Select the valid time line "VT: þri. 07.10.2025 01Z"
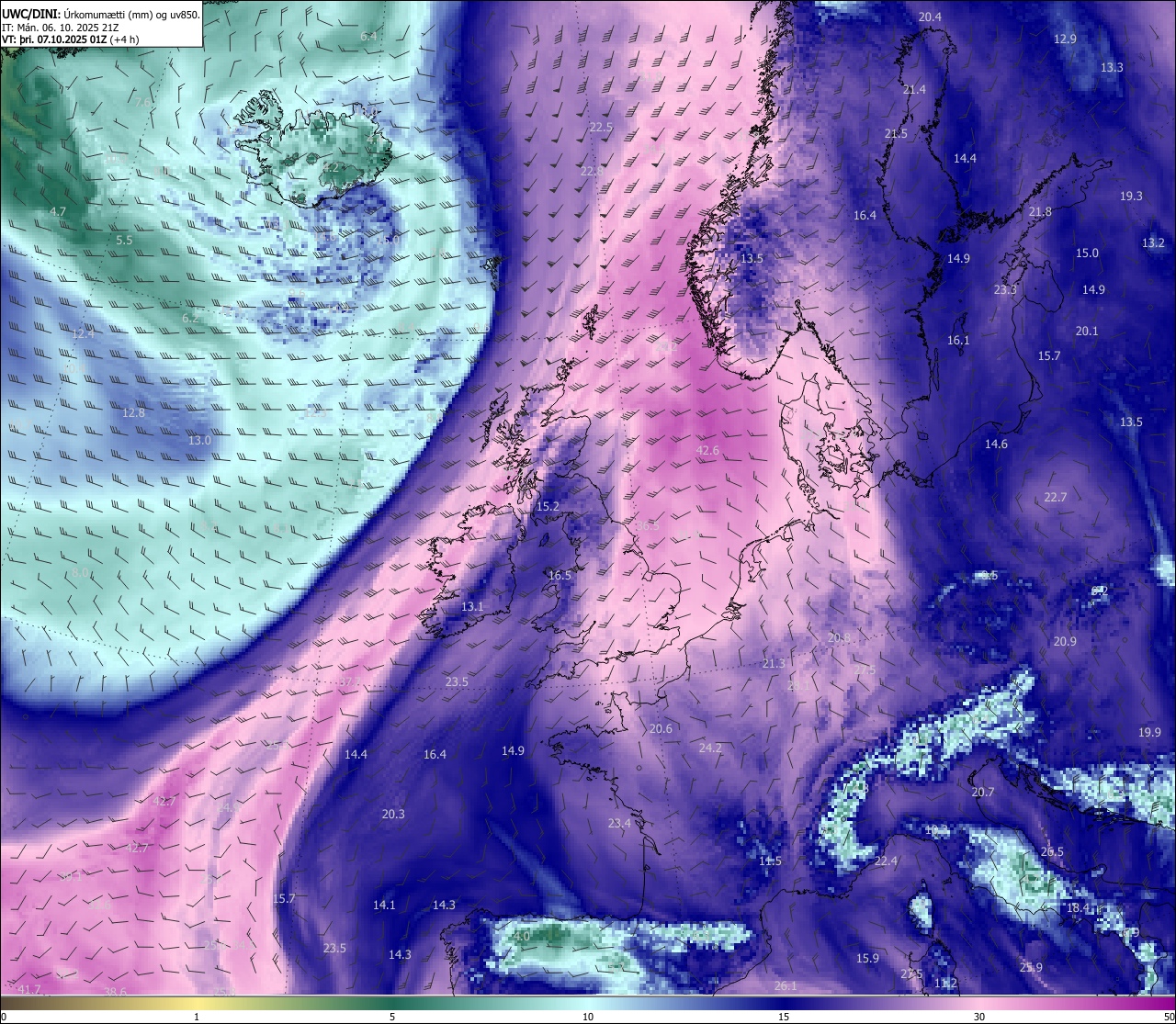1176x1024 pixels. [54, 39]
